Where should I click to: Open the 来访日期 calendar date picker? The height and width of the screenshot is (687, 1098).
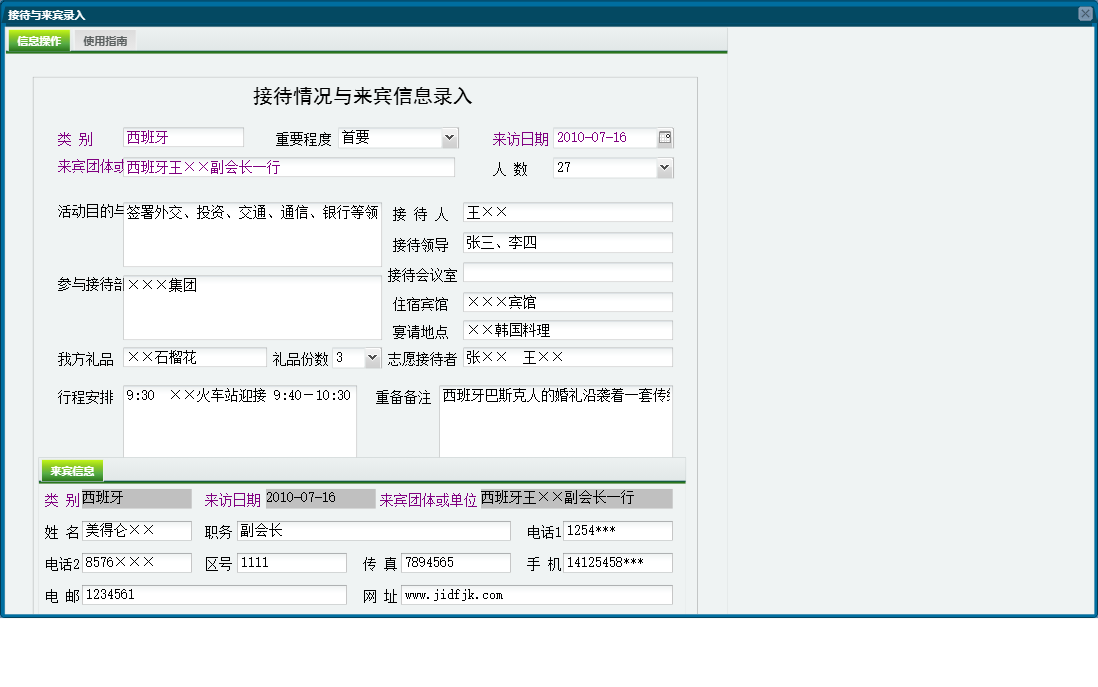[x=663, y=137]
